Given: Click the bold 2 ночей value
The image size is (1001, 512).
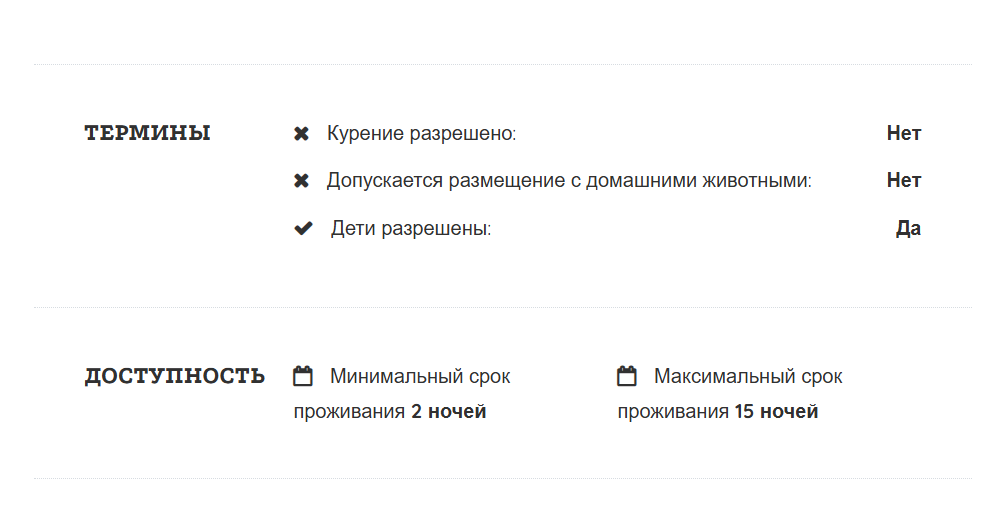Looking at the screenshot, I should click(x=448, y=412).
